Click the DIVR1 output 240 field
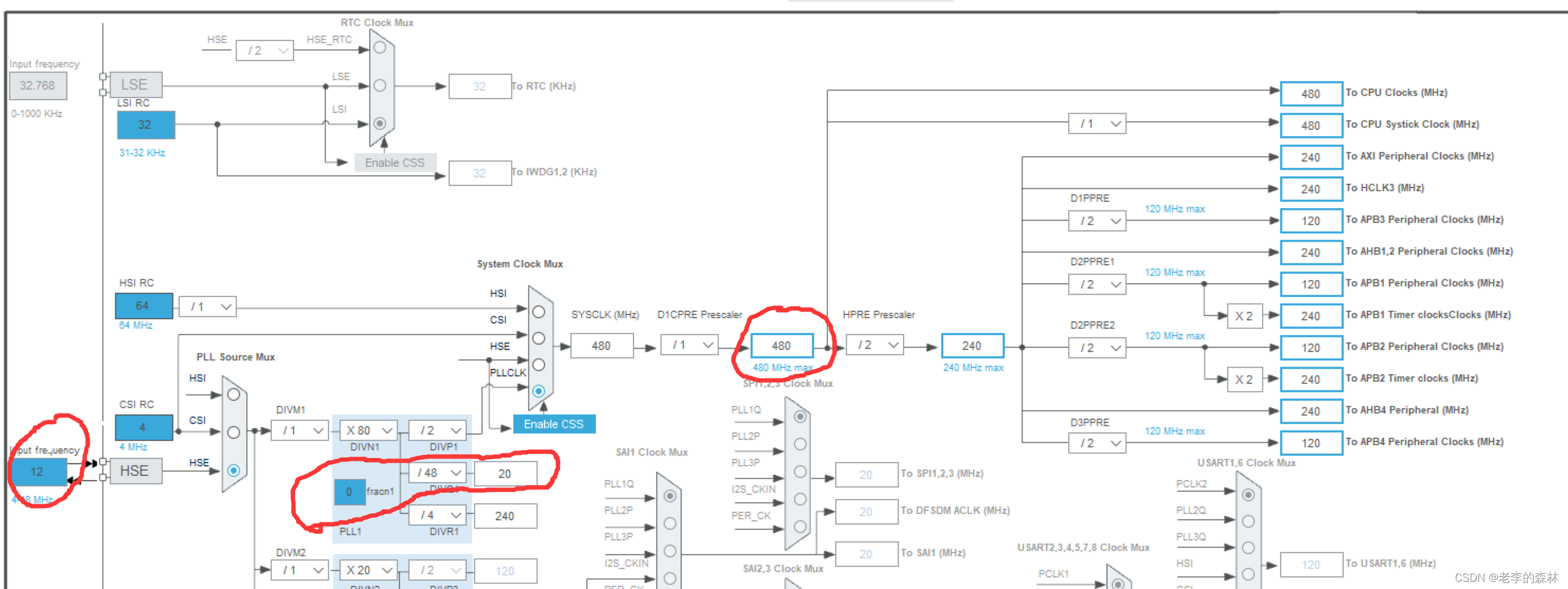Viewport: 1568px width, 589px height. [505, 516]
